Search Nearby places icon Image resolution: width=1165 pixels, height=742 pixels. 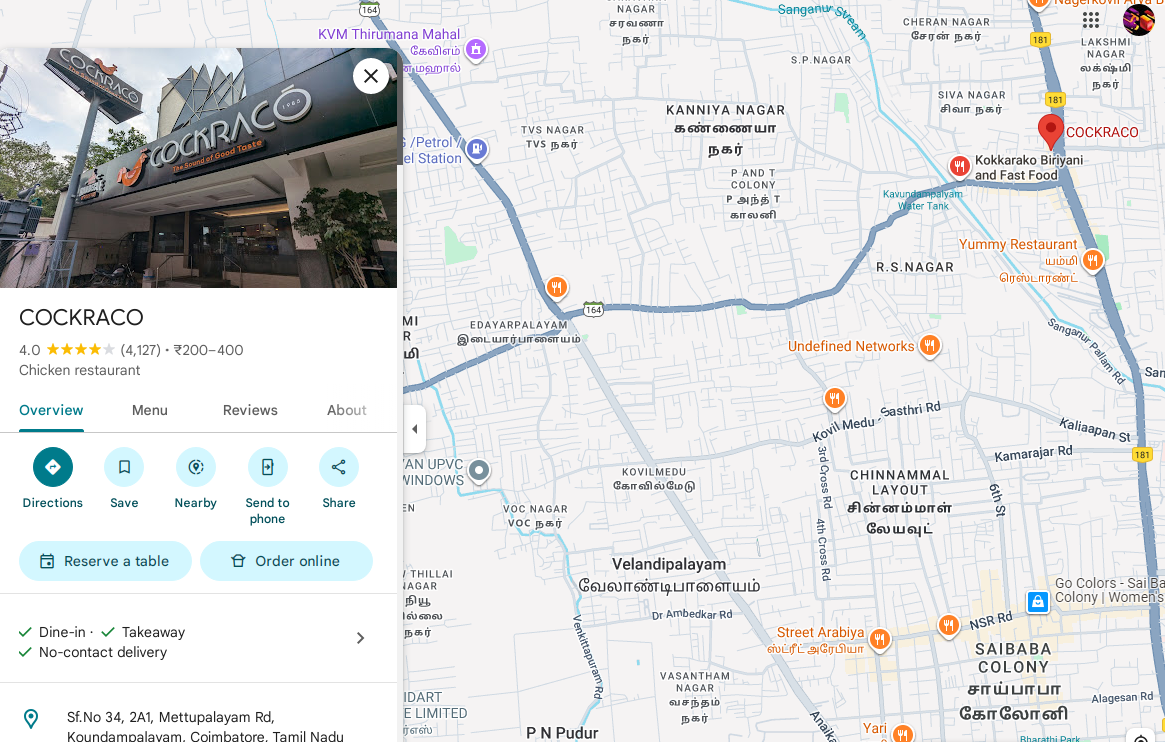195,466
